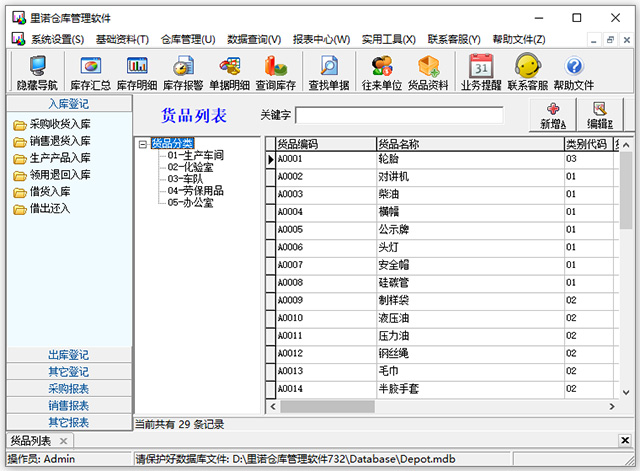The image size is (640, 471).
Task: Expand the 销售报表 navigation section
Action: pyautogui.click(x=69, y=406)
